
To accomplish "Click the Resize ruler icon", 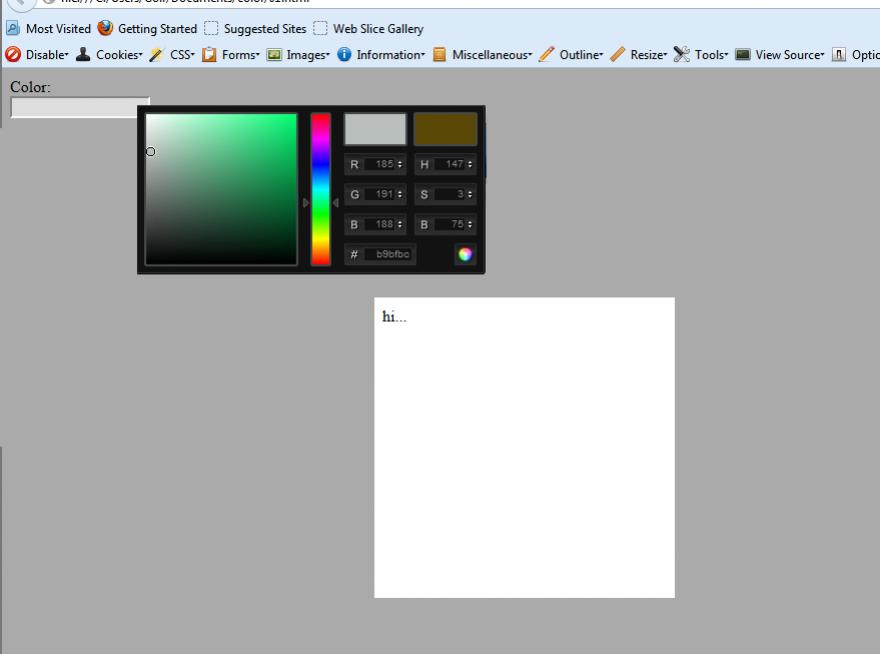I will pyautogui.click(x=618, y=55).
